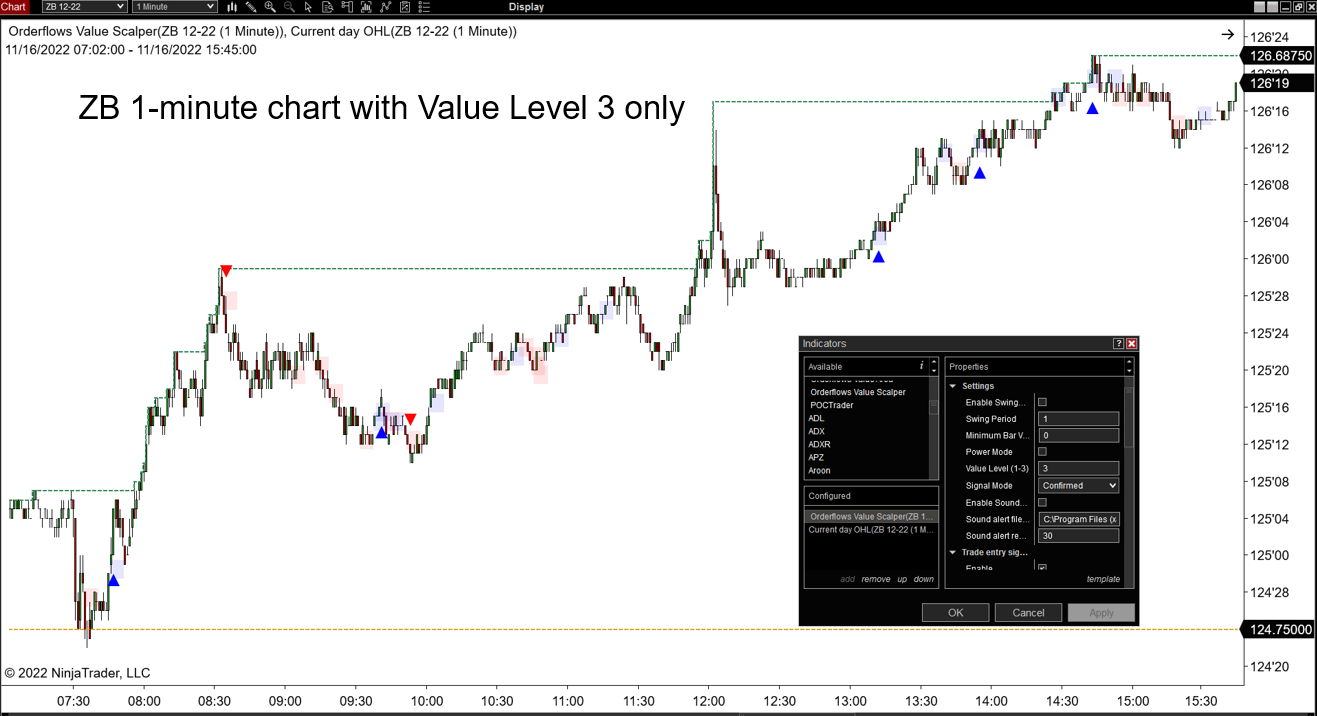Click the Value Level (1-3) input field
Screen dimensions: 1317x716
coord(1078,469)
